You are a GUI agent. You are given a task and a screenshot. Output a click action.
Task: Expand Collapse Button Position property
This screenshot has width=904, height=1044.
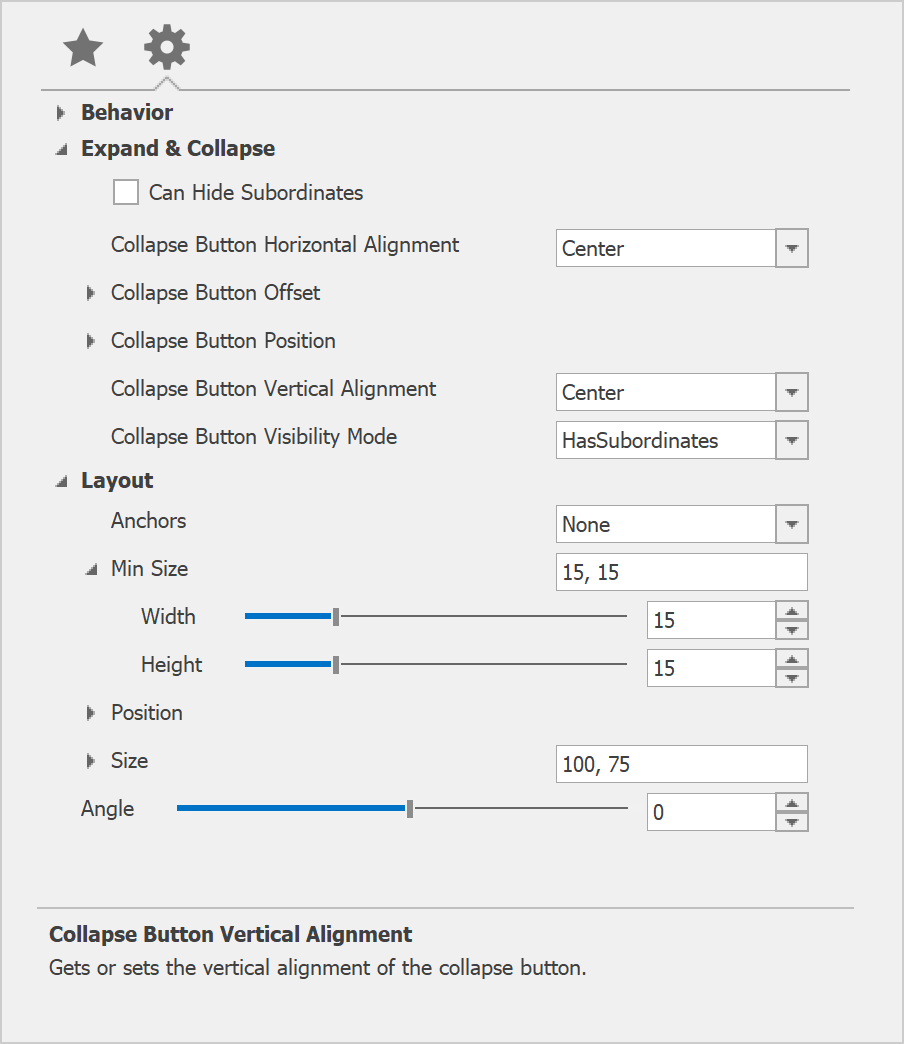click(x=91, y=341)
